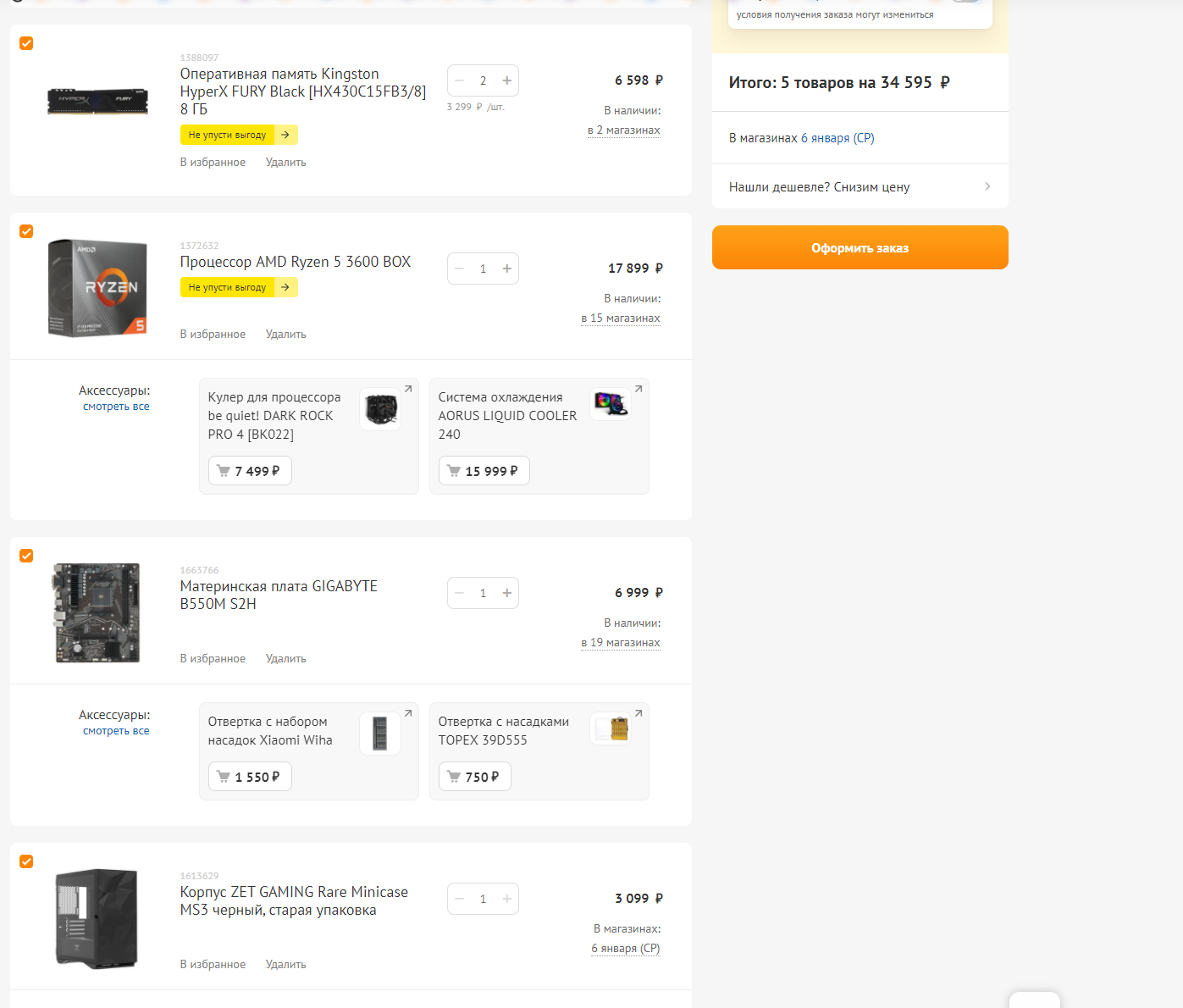Uncheck the AMD Ryzen 5 3600 checkbox

click(x=26, y=231)
